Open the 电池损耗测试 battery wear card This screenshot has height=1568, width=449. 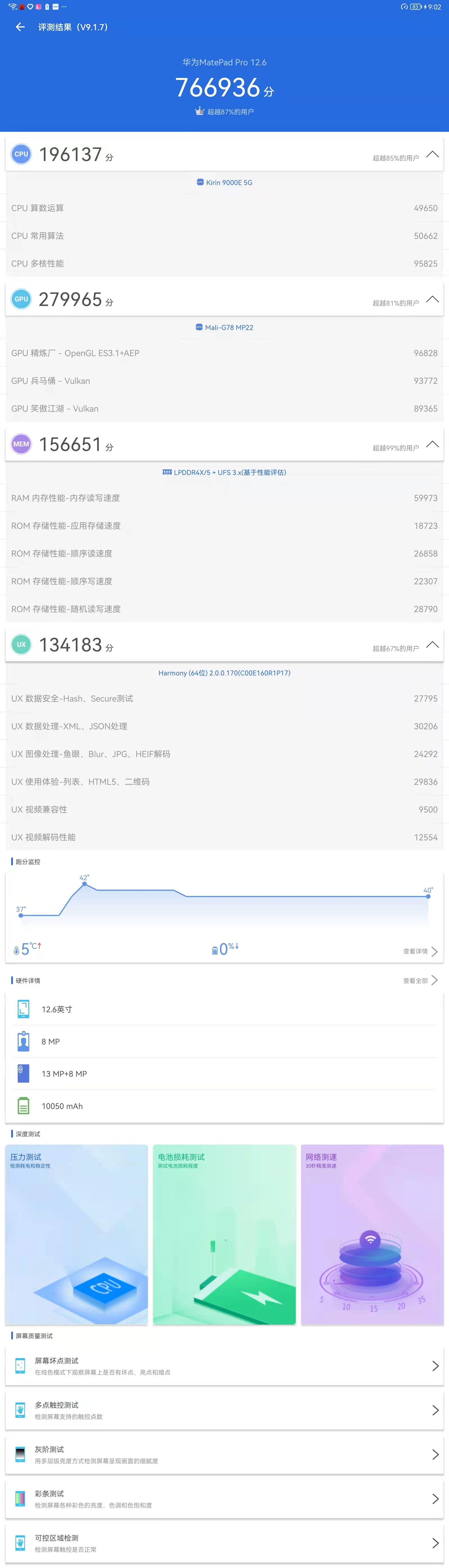click(x=224, y=1234)
